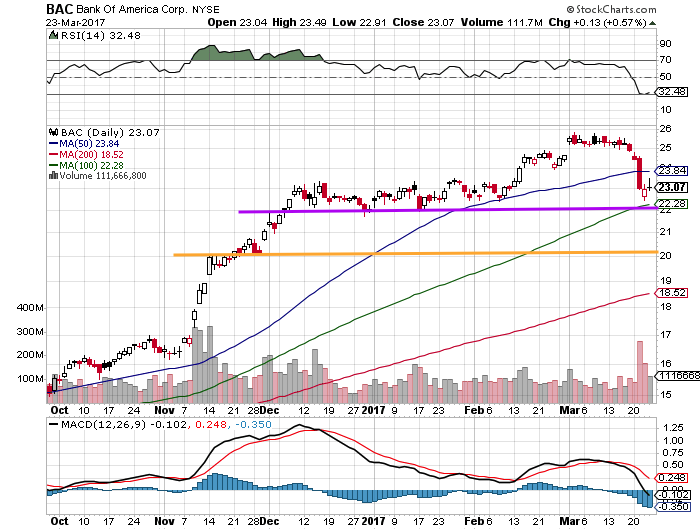Image resolution: width=700 pixels, height=530 pixels.
Task: Click the 22.28 green price tag
Action: click(x=671, y=204)
